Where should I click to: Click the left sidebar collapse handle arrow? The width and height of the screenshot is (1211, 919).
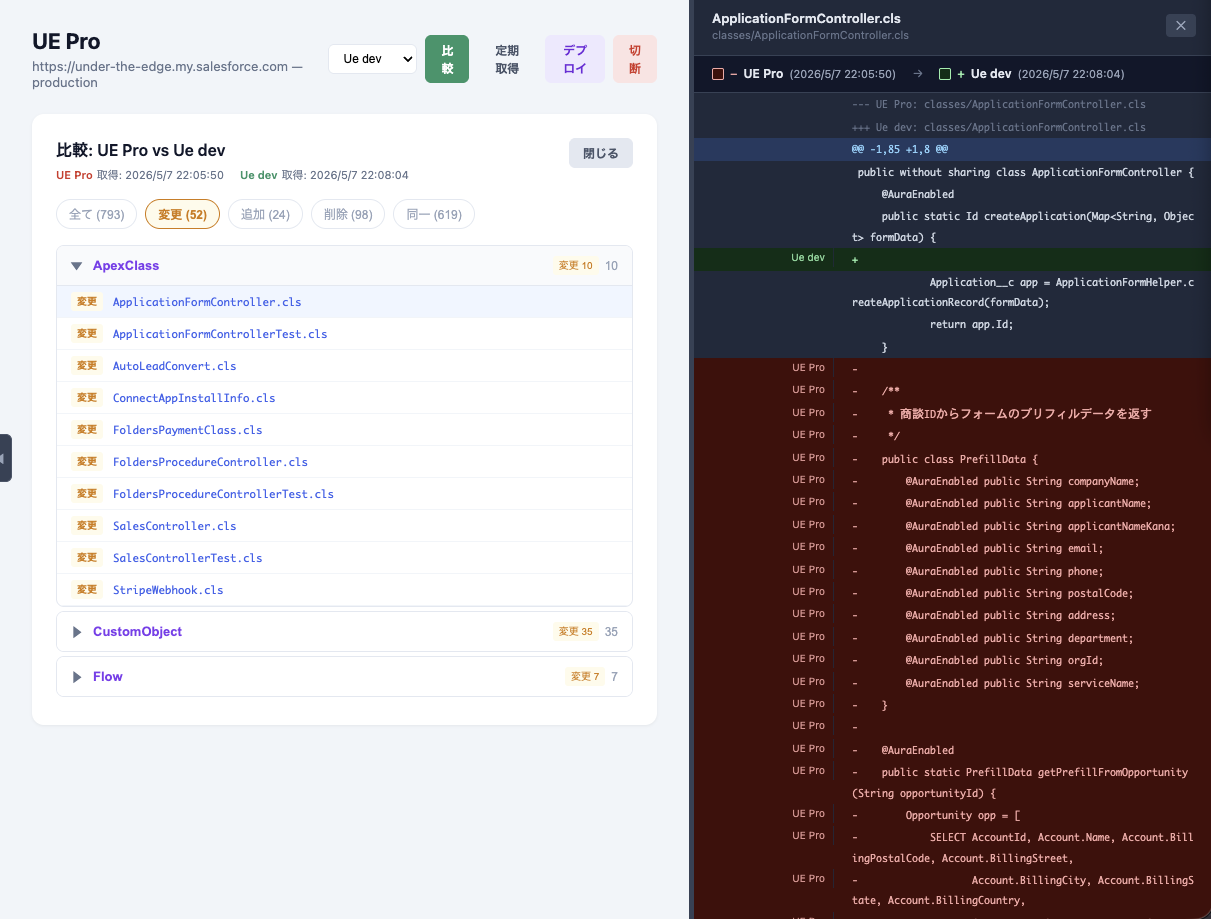4,458
